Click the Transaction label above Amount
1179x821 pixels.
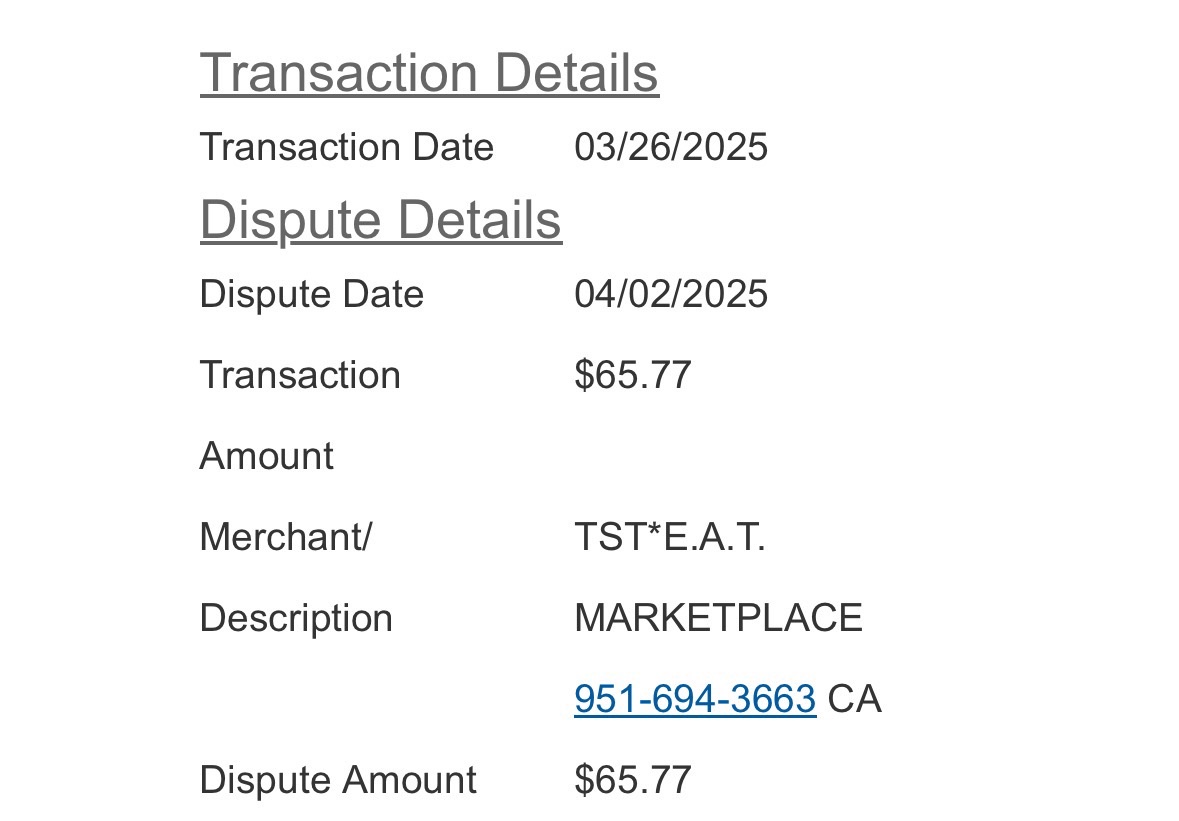(x=300, y=375)
